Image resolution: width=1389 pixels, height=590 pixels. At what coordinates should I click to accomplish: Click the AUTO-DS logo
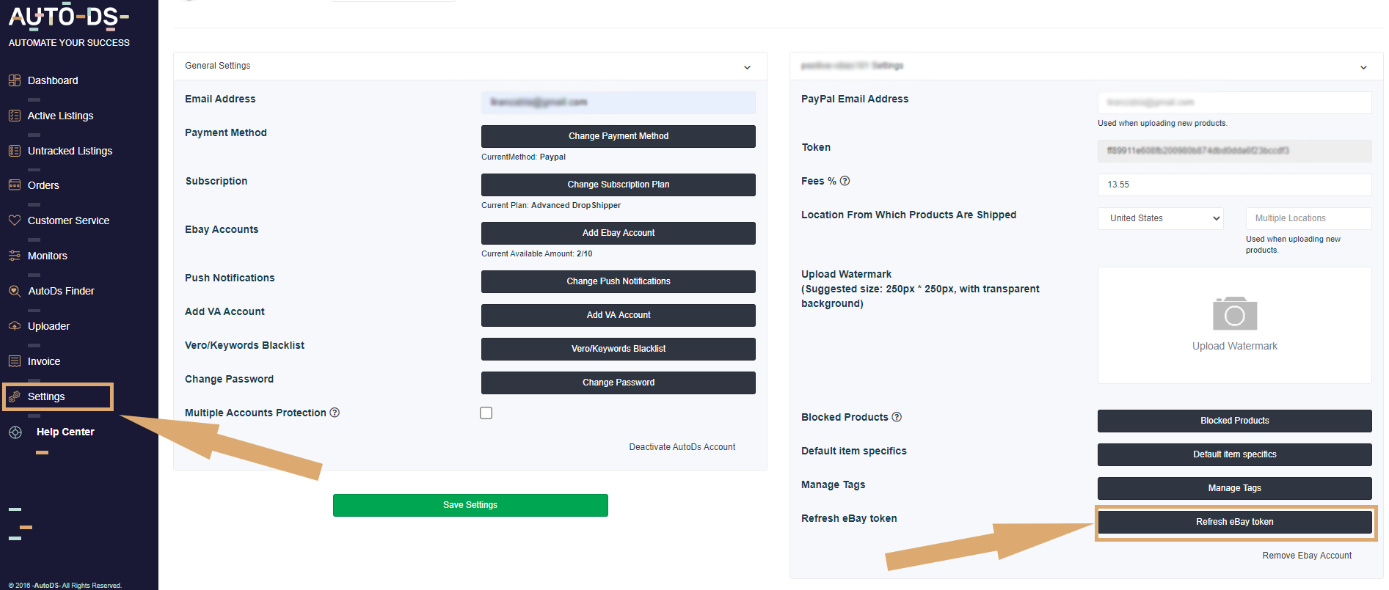[69, 16]
